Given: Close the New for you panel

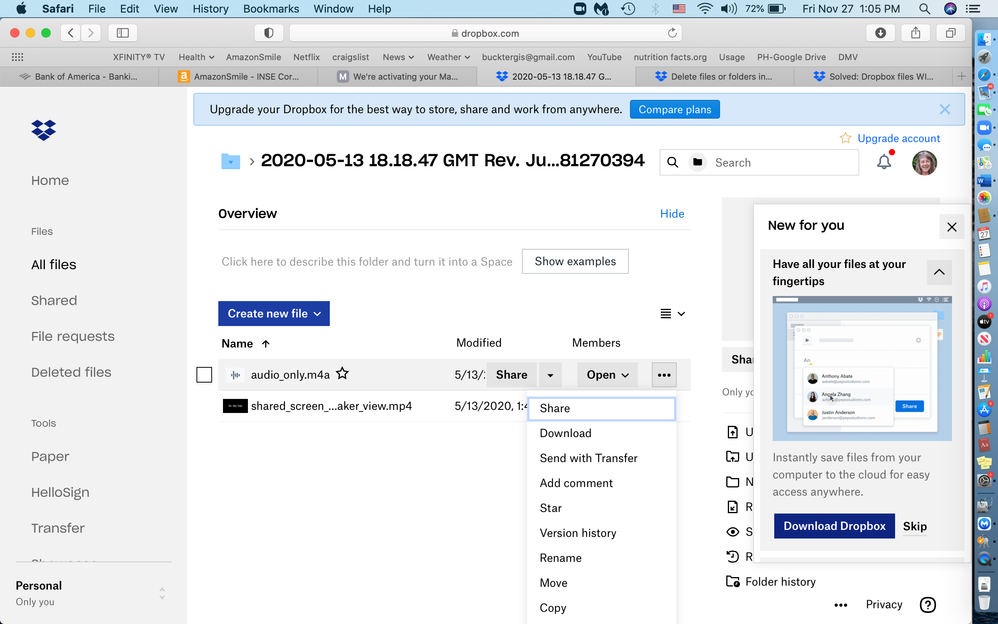Looking at the screenshot, I should (x=952, y=227).
